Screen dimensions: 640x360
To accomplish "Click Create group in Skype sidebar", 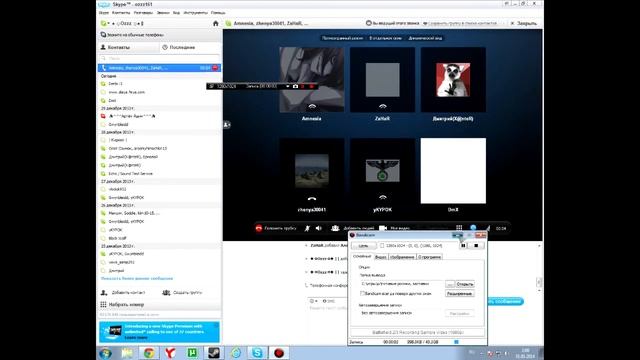I will (182, 293).
